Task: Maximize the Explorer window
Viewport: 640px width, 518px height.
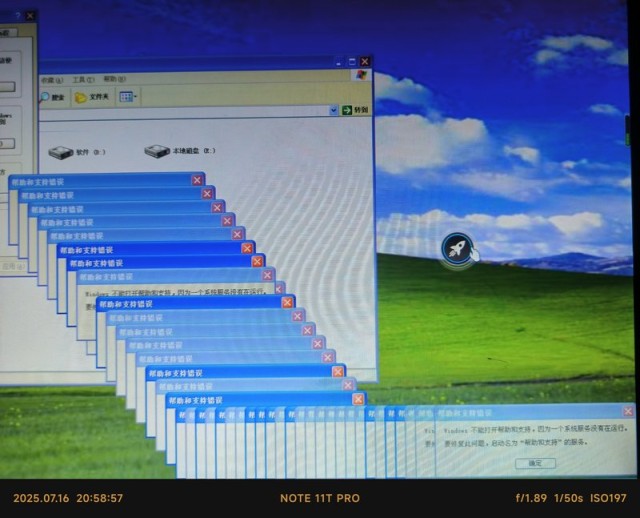Action: (352, 61)
